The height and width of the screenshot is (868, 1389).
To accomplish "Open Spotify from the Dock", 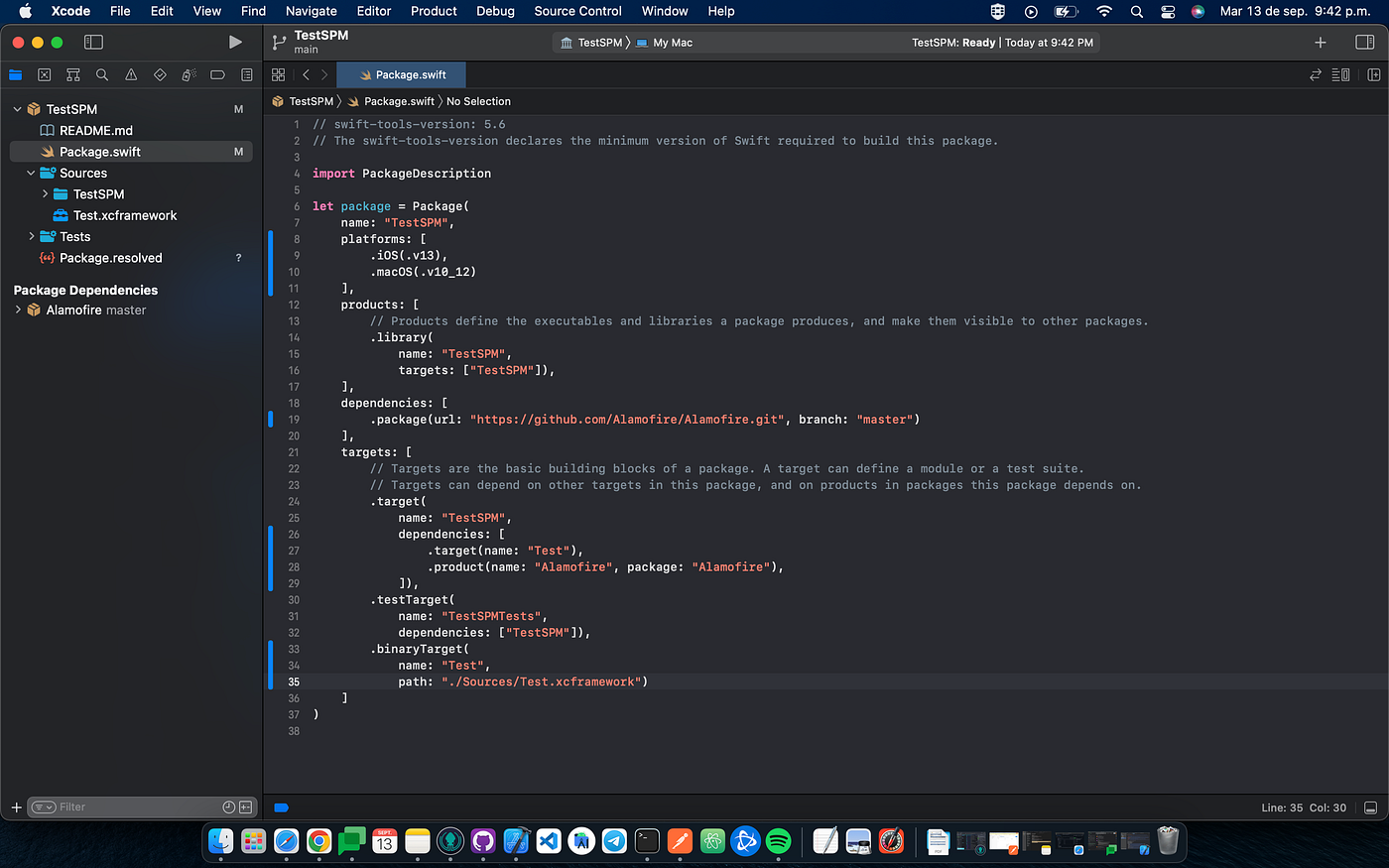I will pos(779,841).
